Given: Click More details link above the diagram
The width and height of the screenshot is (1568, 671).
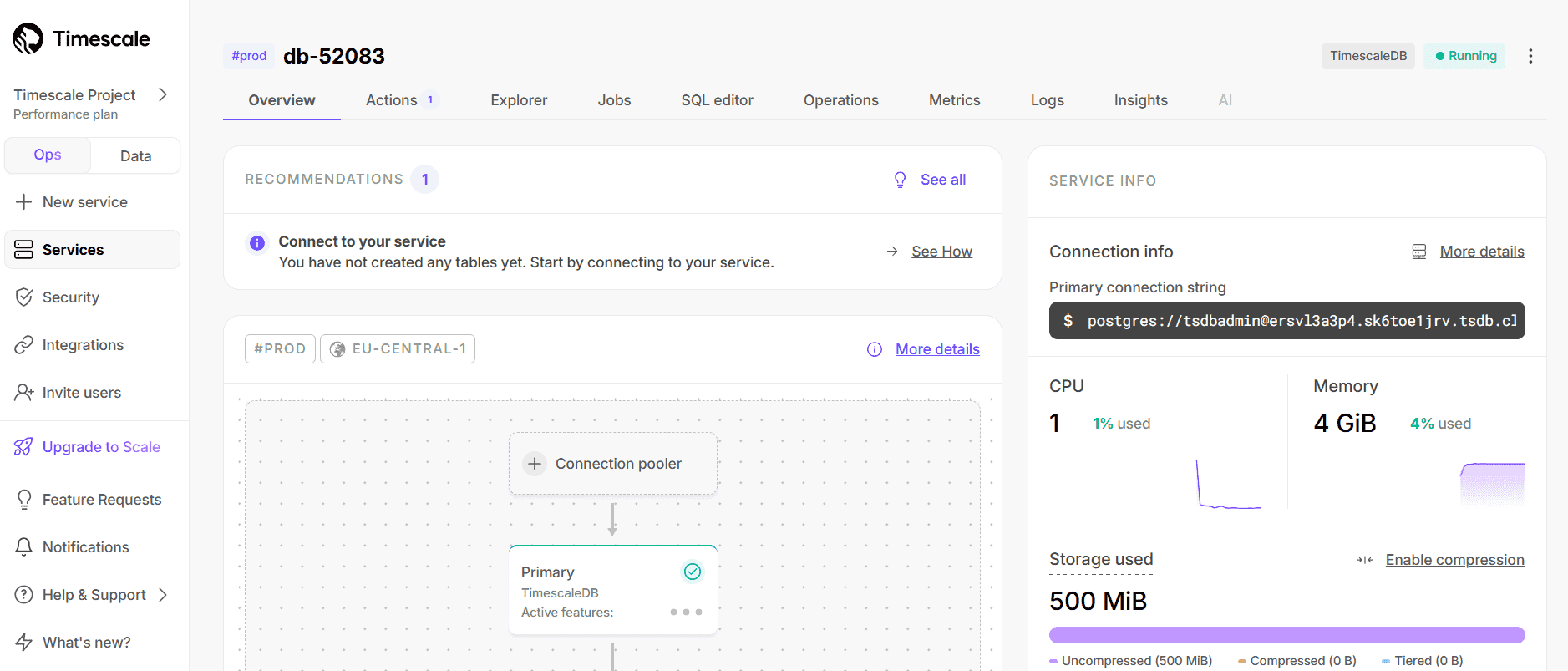Looking at the screenshot, I should coord(937,349).
